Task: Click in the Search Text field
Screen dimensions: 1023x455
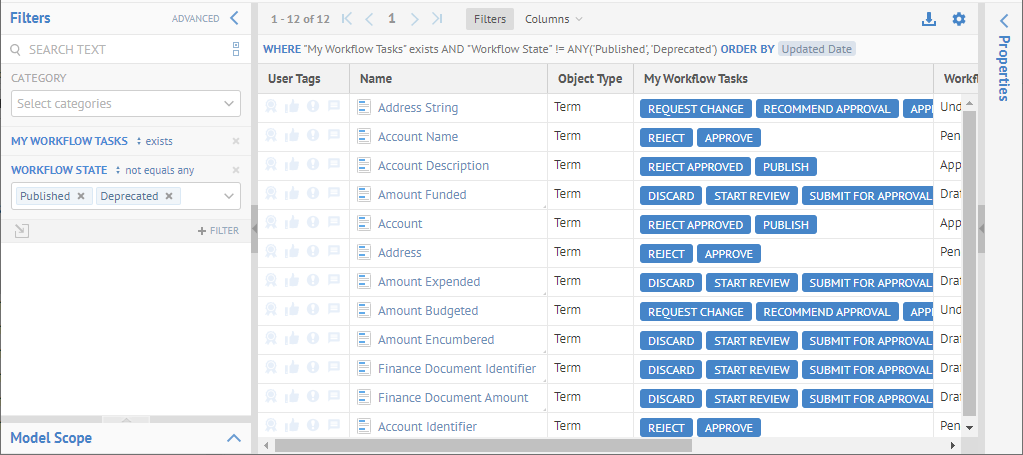Action: (120, 49)
